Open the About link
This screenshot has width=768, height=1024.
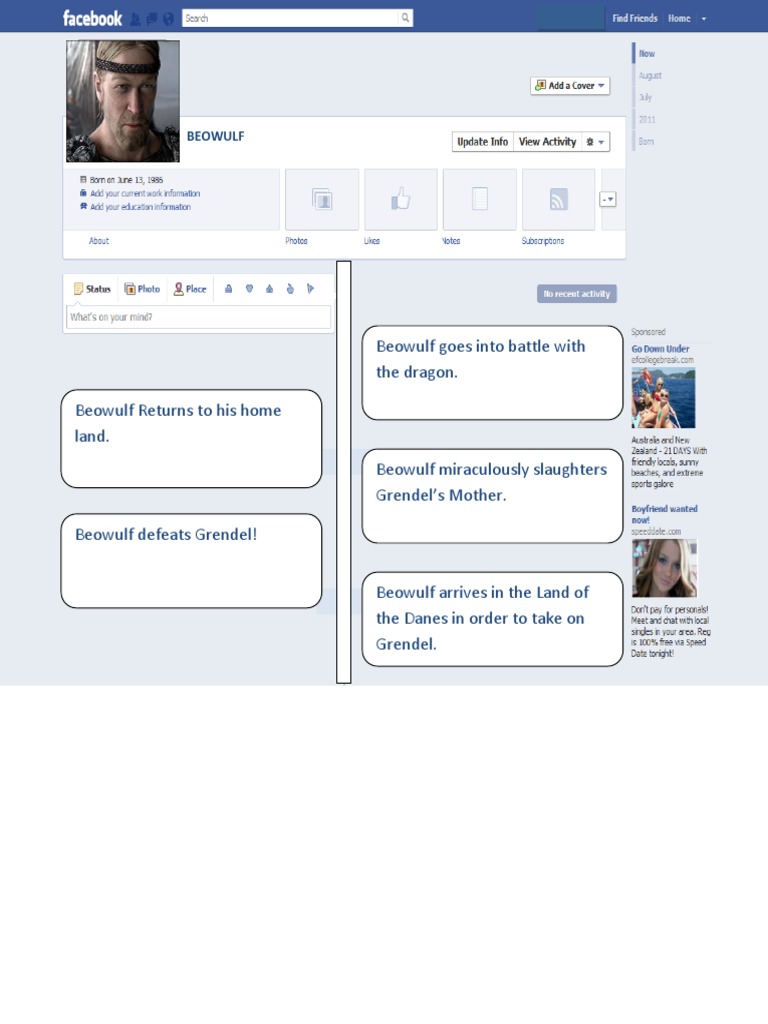click(99, 241)
